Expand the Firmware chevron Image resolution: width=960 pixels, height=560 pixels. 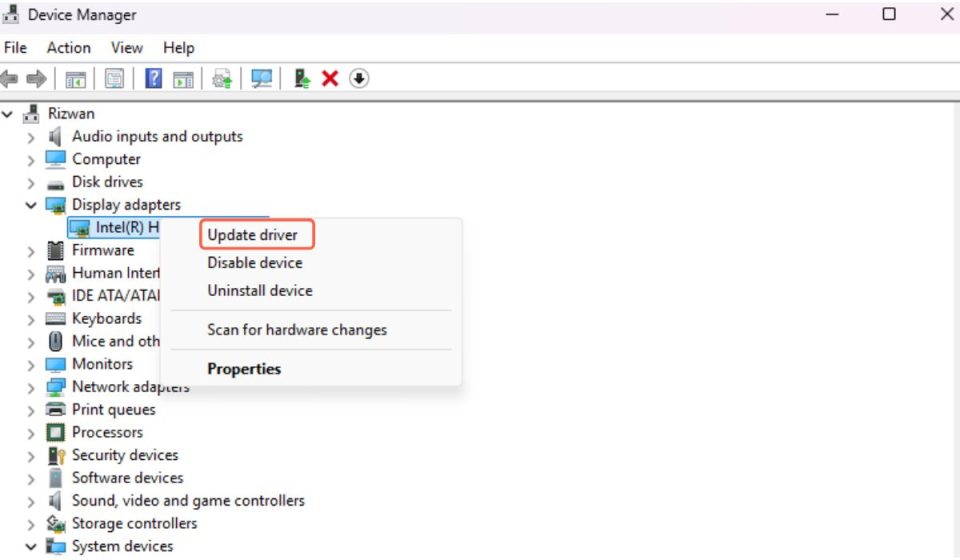click(31, 251)
